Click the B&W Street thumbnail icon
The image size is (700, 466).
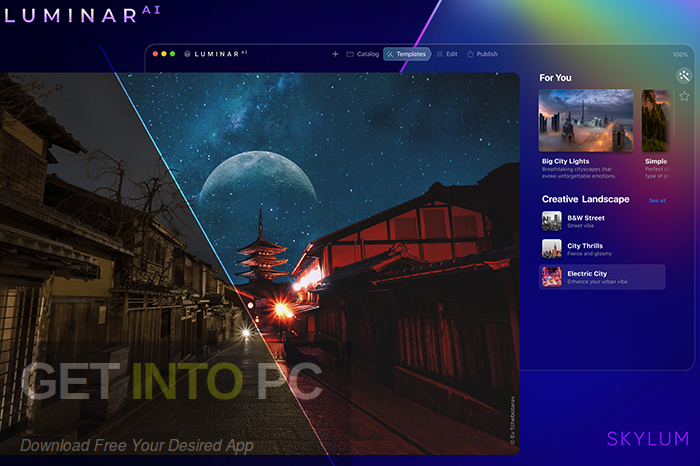click(x=552, y=221)
